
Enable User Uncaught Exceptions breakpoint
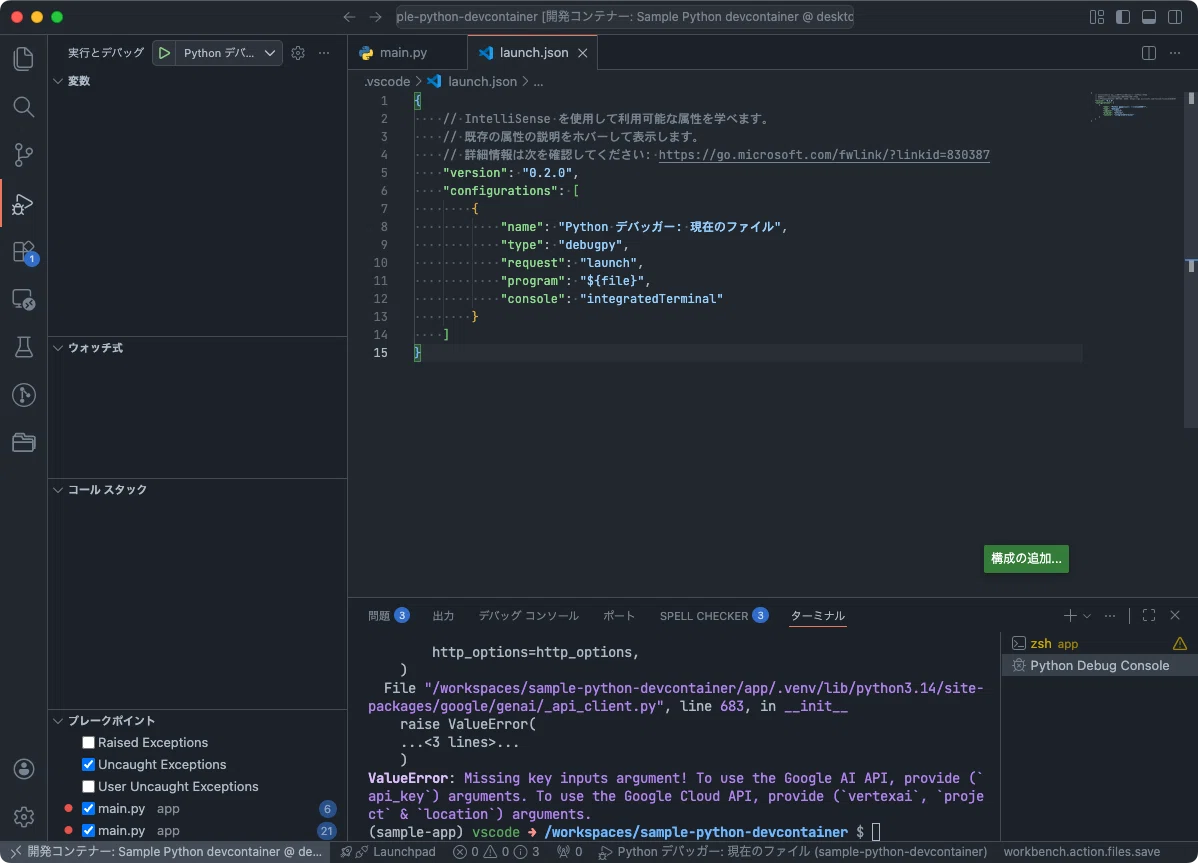point(89,787)
